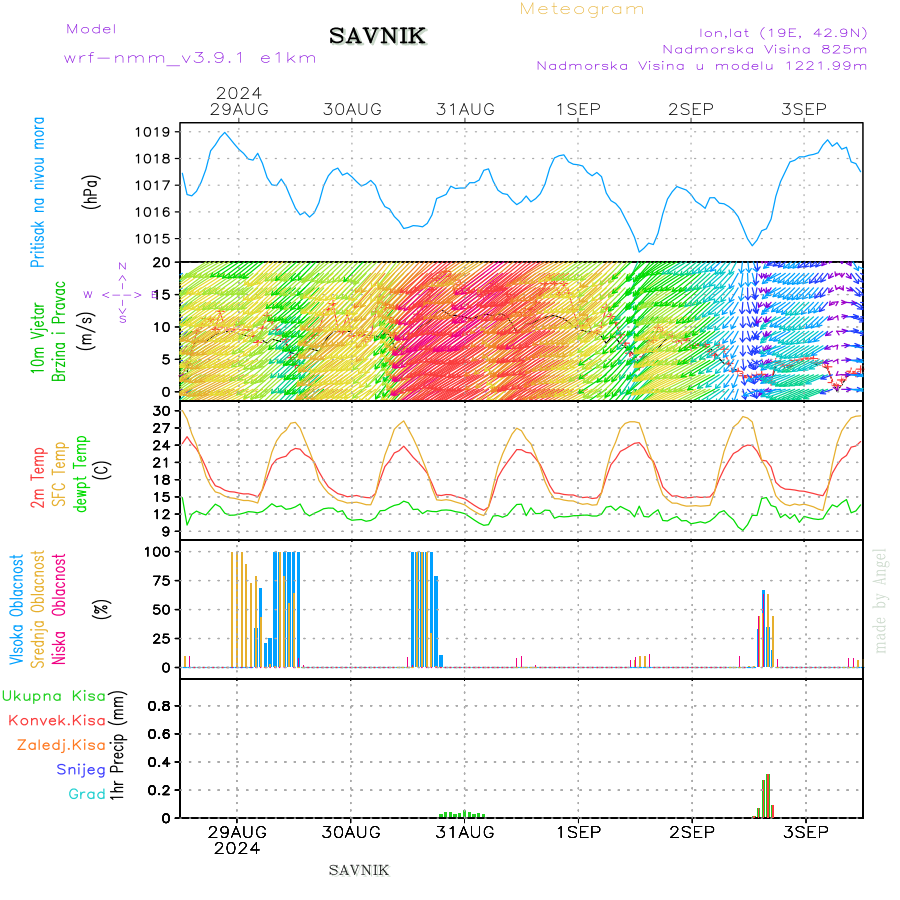The width and height of the screenshot is (900, 900).
Task: Click "Pritisak na nivou mora" axis title
Action: pos(37,192)
